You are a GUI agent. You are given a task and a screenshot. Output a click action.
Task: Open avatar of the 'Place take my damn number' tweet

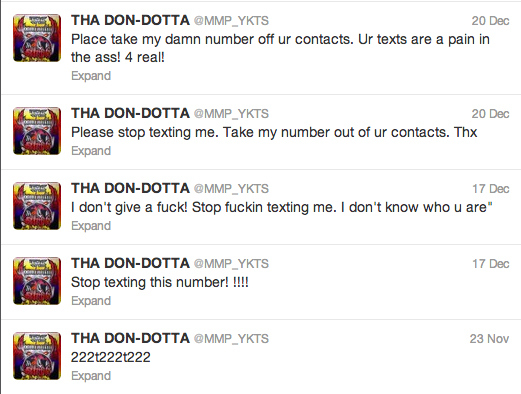tap(37, 38)
